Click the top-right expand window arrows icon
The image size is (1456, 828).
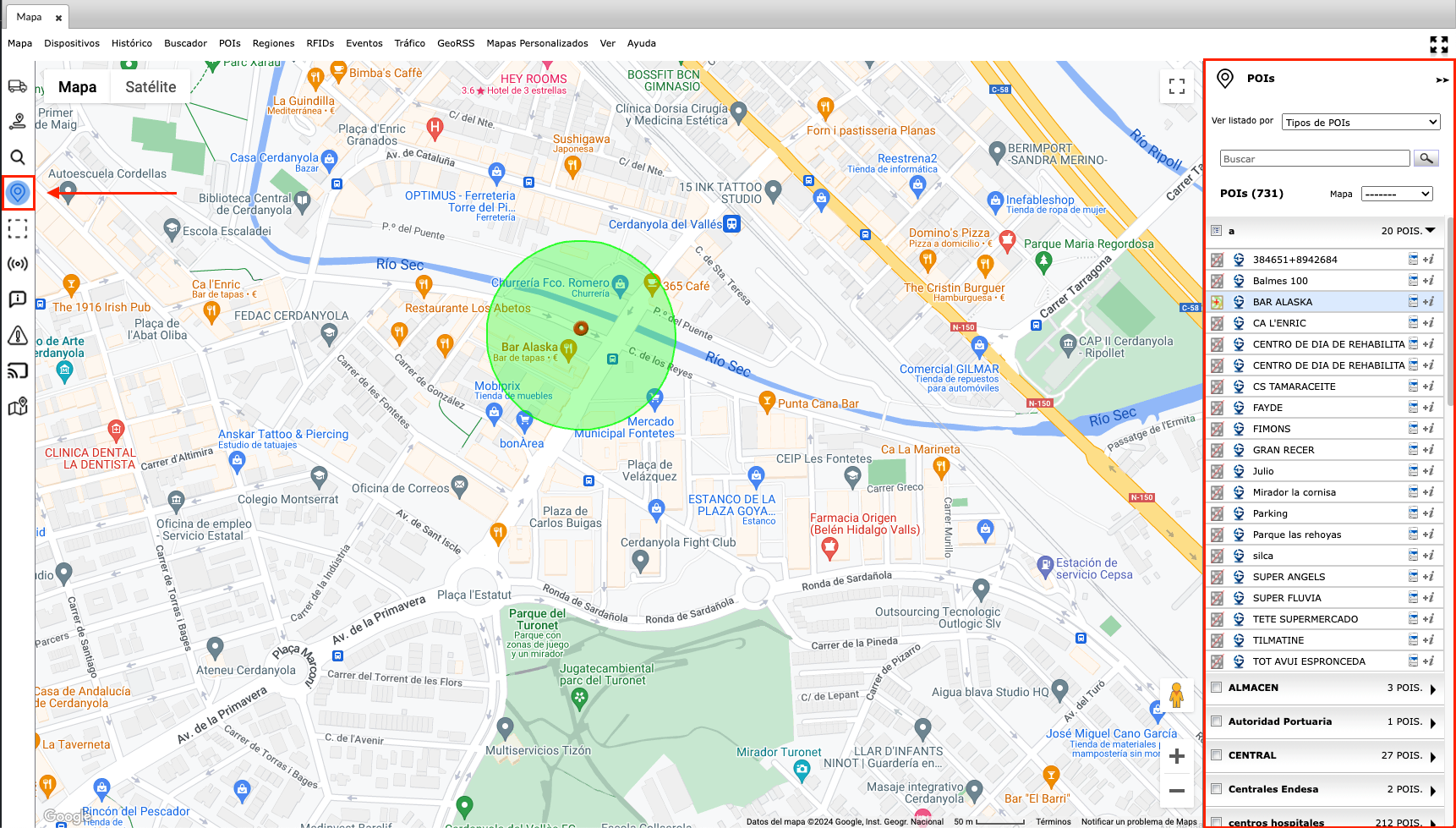coord(1438,45)
